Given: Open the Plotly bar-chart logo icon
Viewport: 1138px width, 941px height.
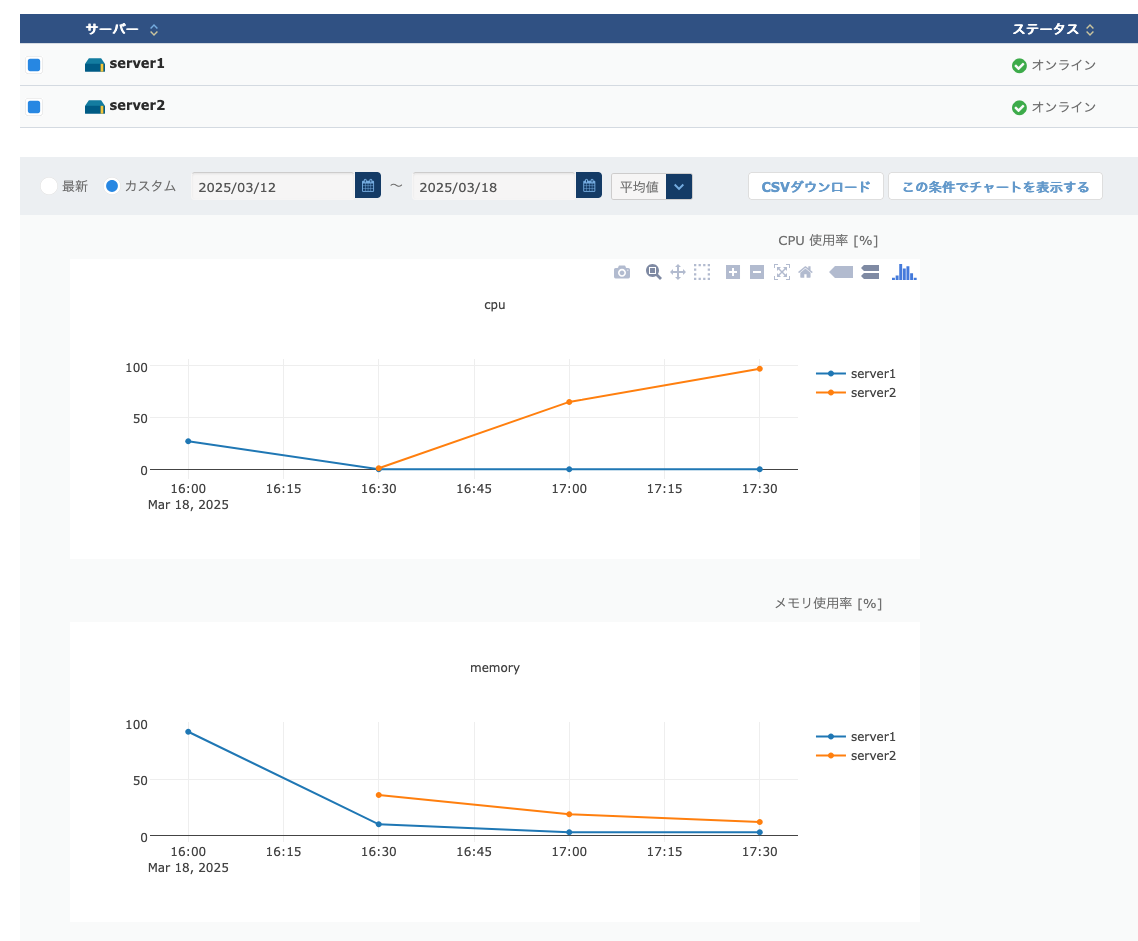Looking at the screenshot, I should [x=904, y=272].
